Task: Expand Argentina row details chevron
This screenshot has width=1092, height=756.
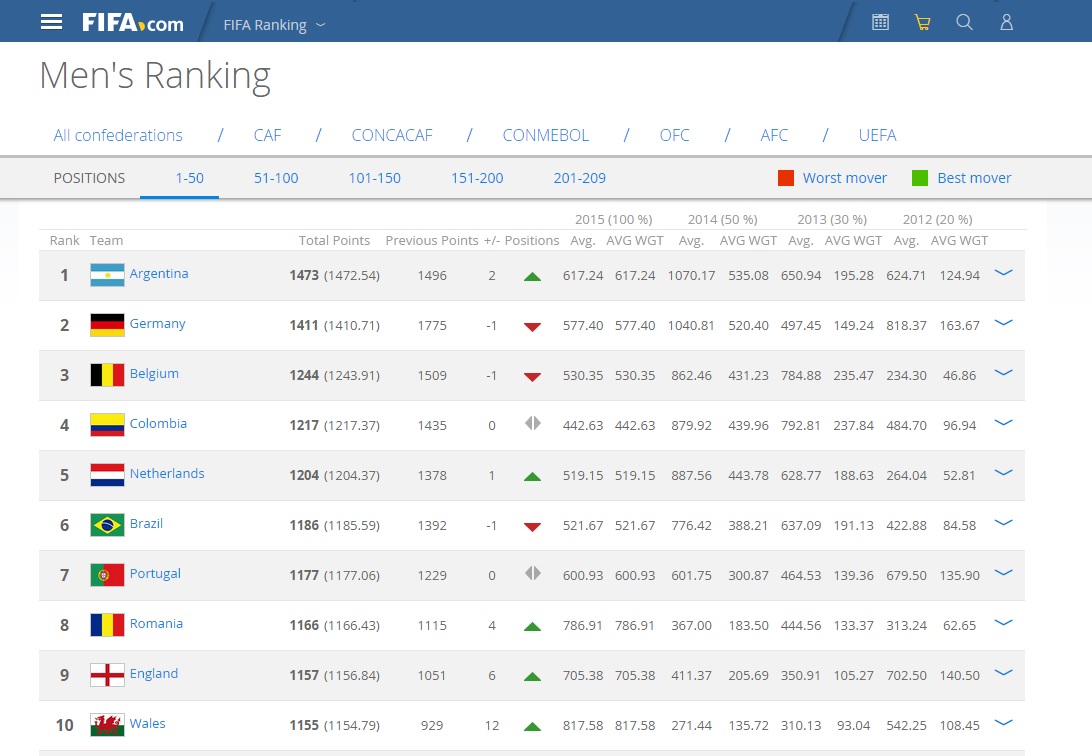Action: coord(1004,273)
